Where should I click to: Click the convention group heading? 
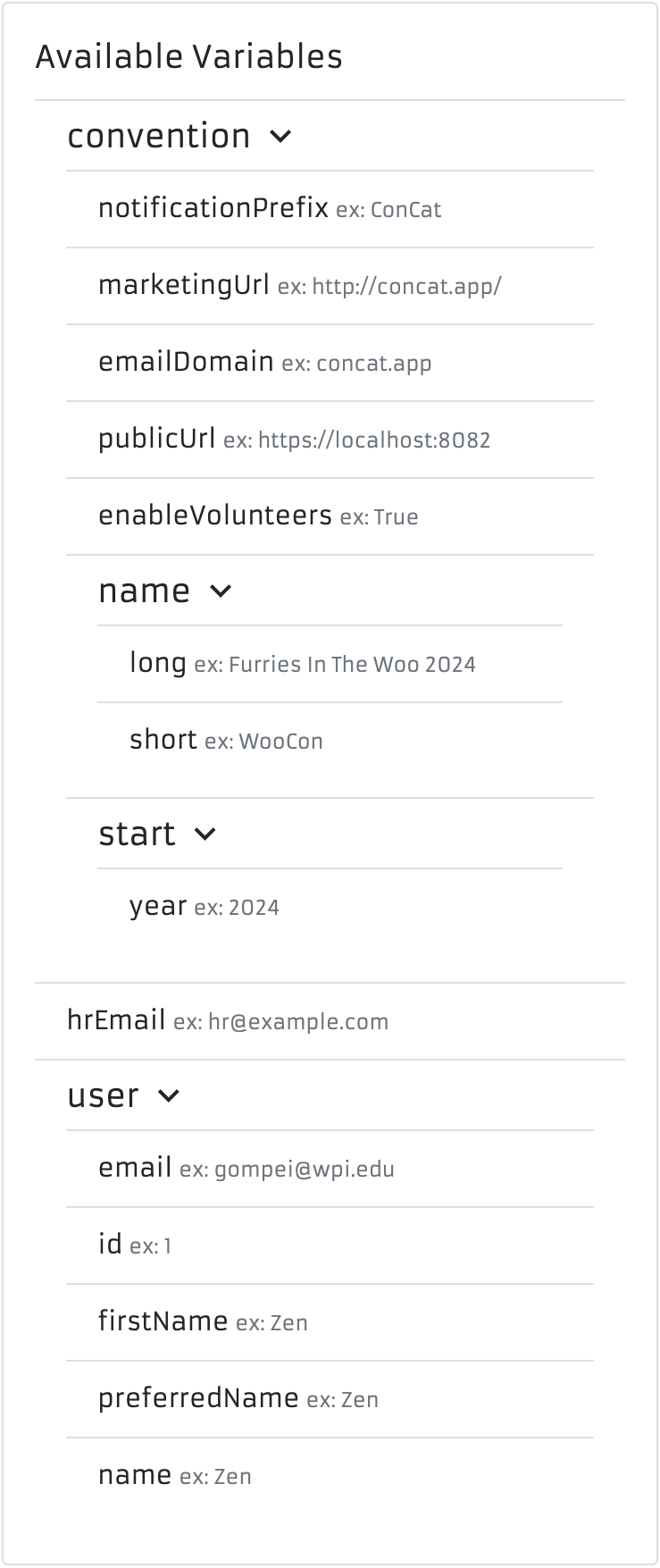[159, 137]
